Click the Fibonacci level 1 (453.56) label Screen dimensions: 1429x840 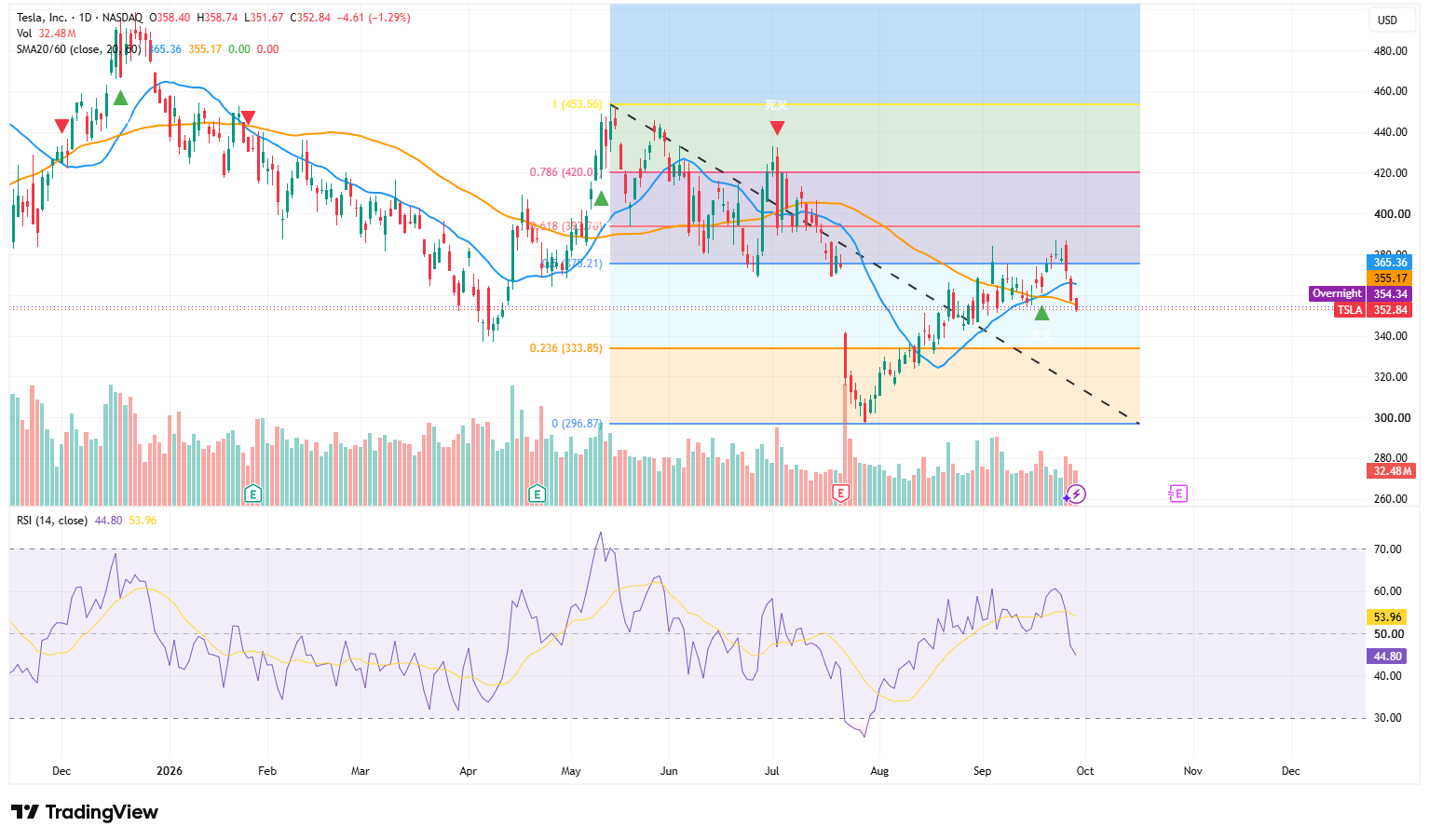pos(578,104)
